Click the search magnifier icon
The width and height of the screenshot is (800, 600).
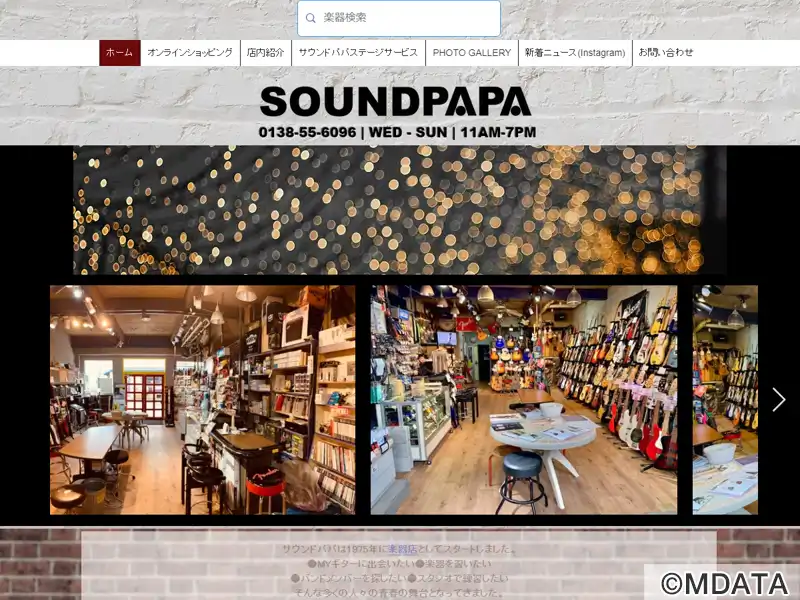coord(310,18)
